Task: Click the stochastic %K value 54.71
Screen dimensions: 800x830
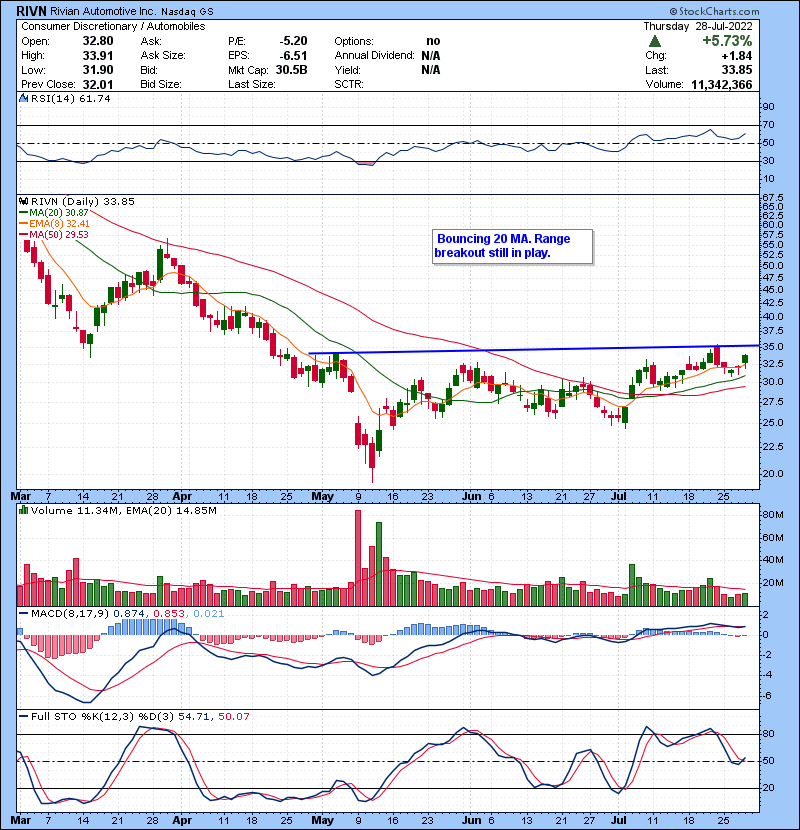Action: tap(194, 717)
